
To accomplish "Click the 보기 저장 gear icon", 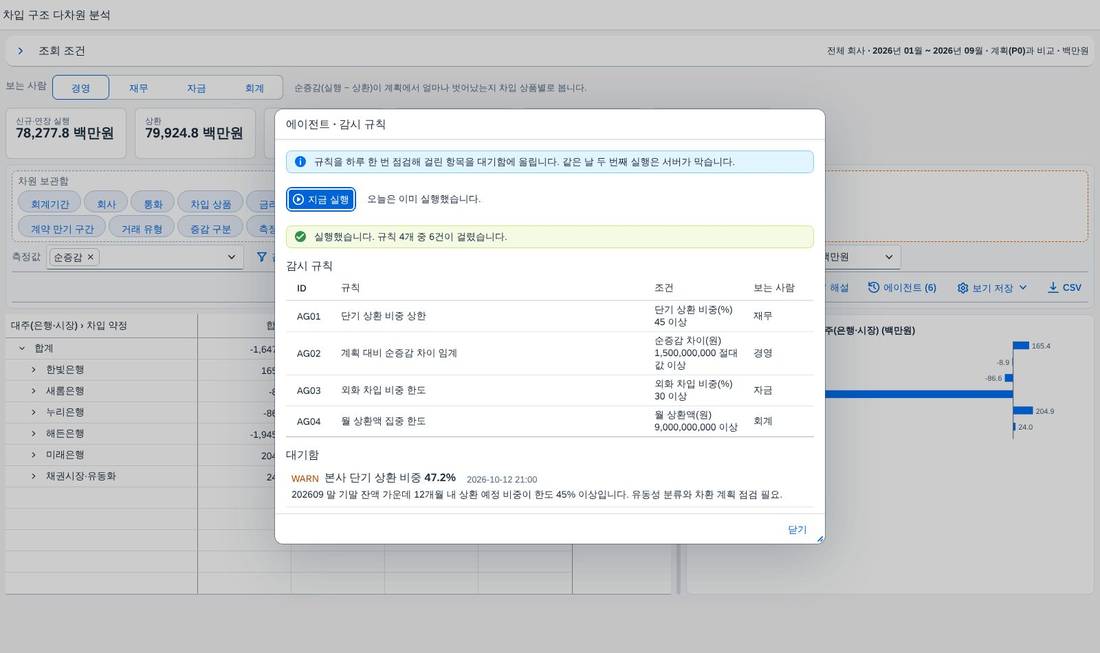I will pyautogui.click(x=962, y=288).
